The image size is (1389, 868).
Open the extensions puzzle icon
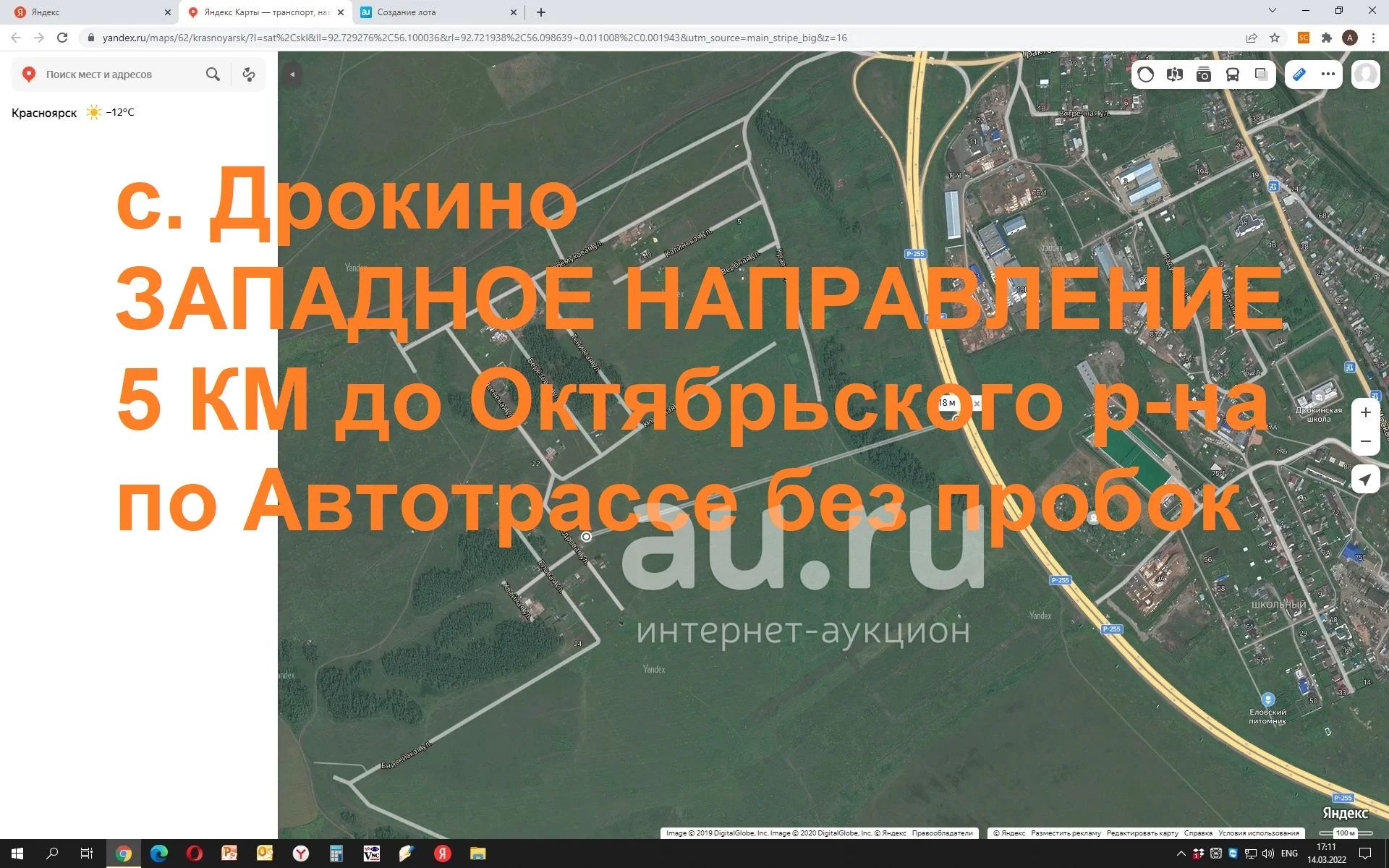[1327, 38]
